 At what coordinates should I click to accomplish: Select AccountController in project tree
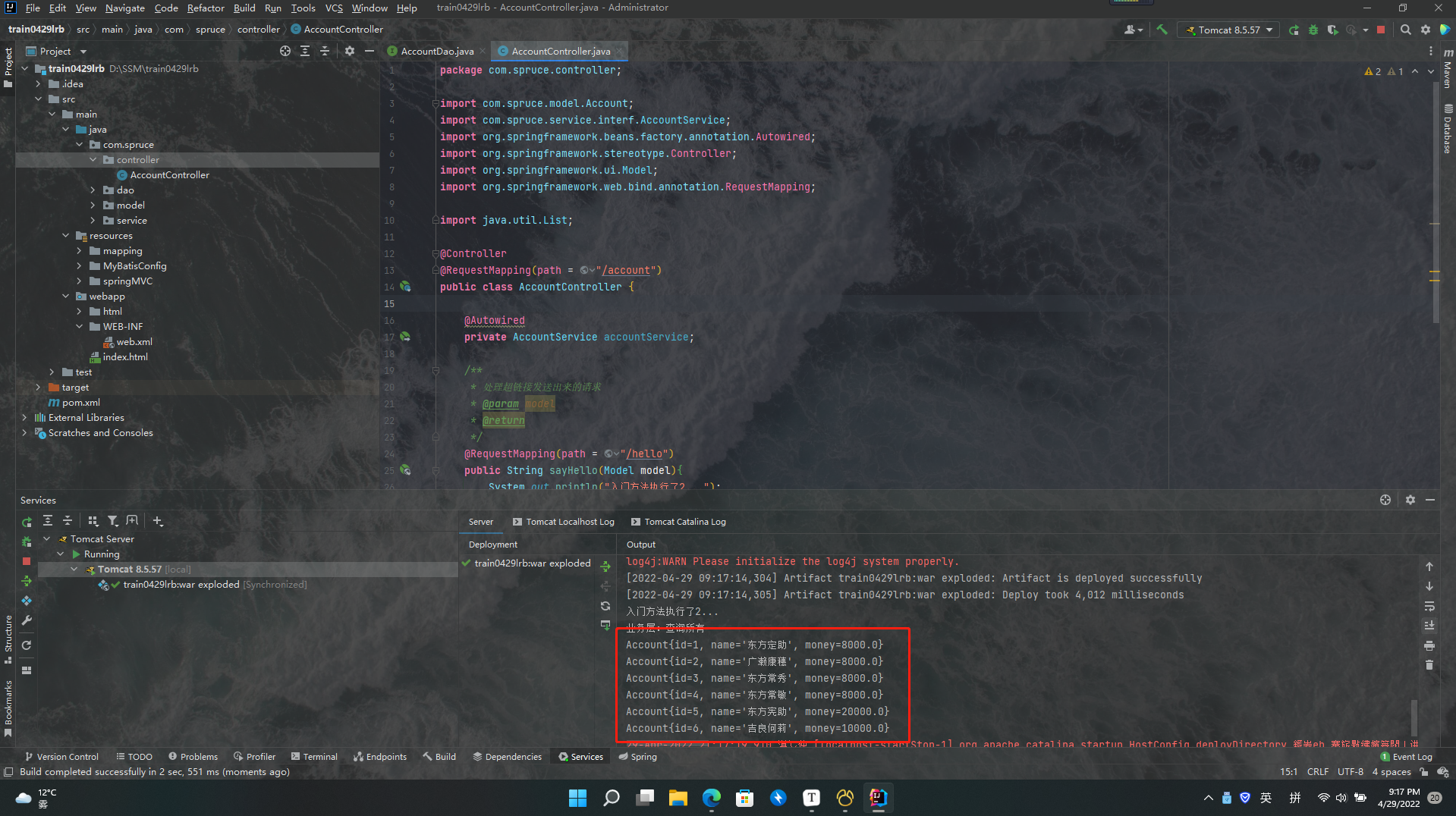(x=169, y=175)
